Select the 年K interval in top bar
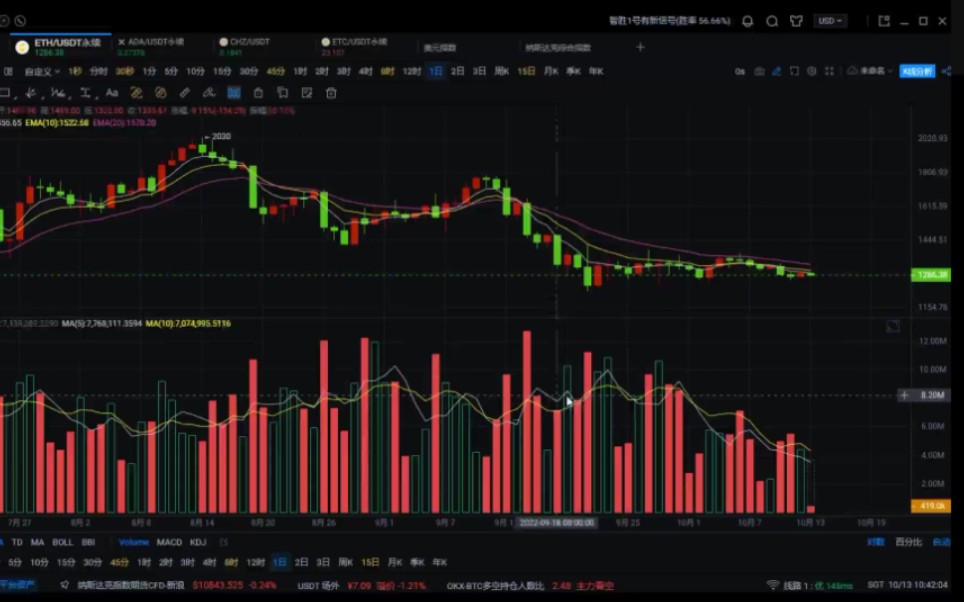Image resolution: width=964 pixels, height=602 pixels. [596, 71]
